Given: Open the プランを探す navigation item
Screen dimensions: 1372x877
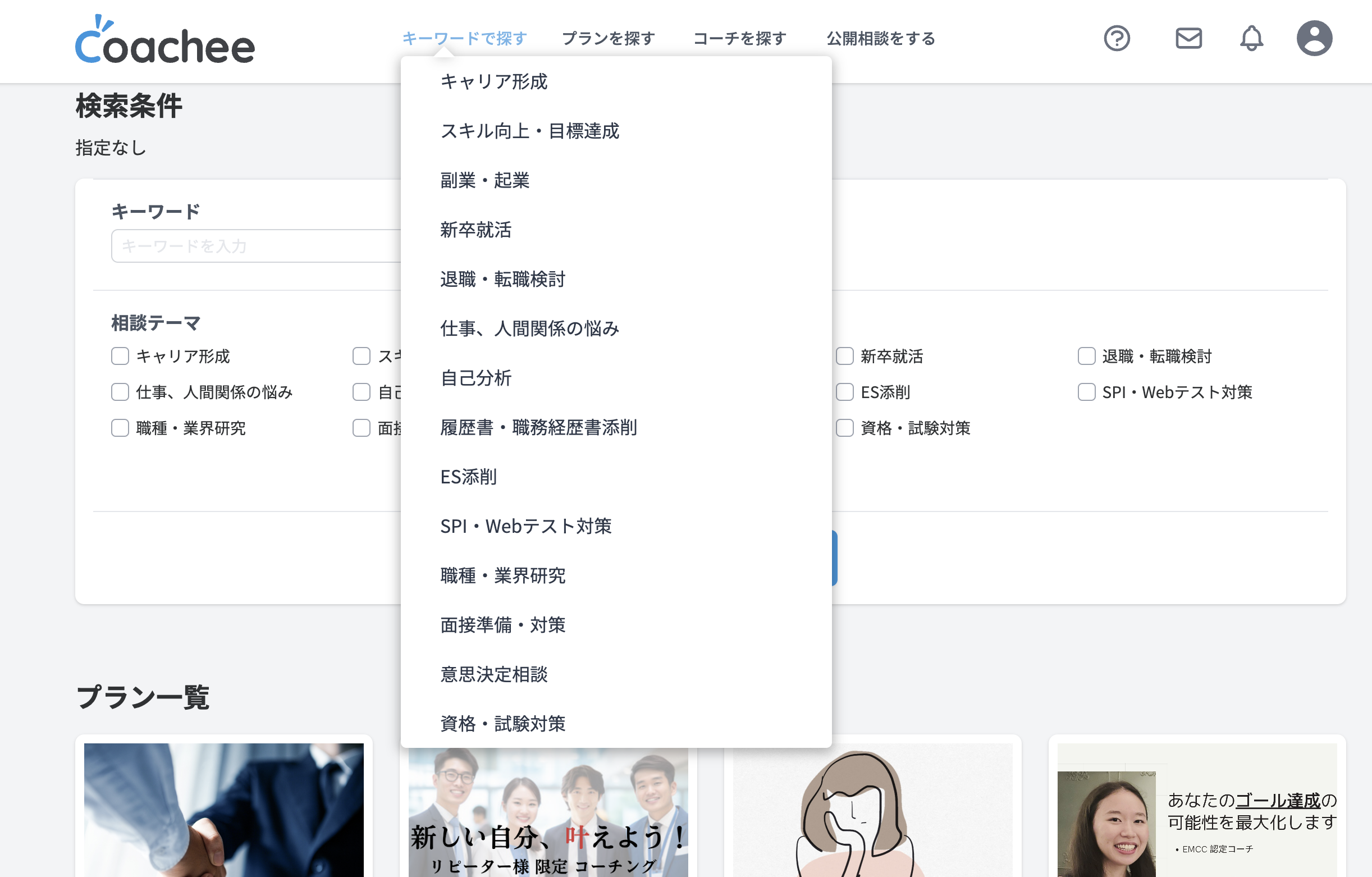Looking at the screenshot, I should (608, 39).
